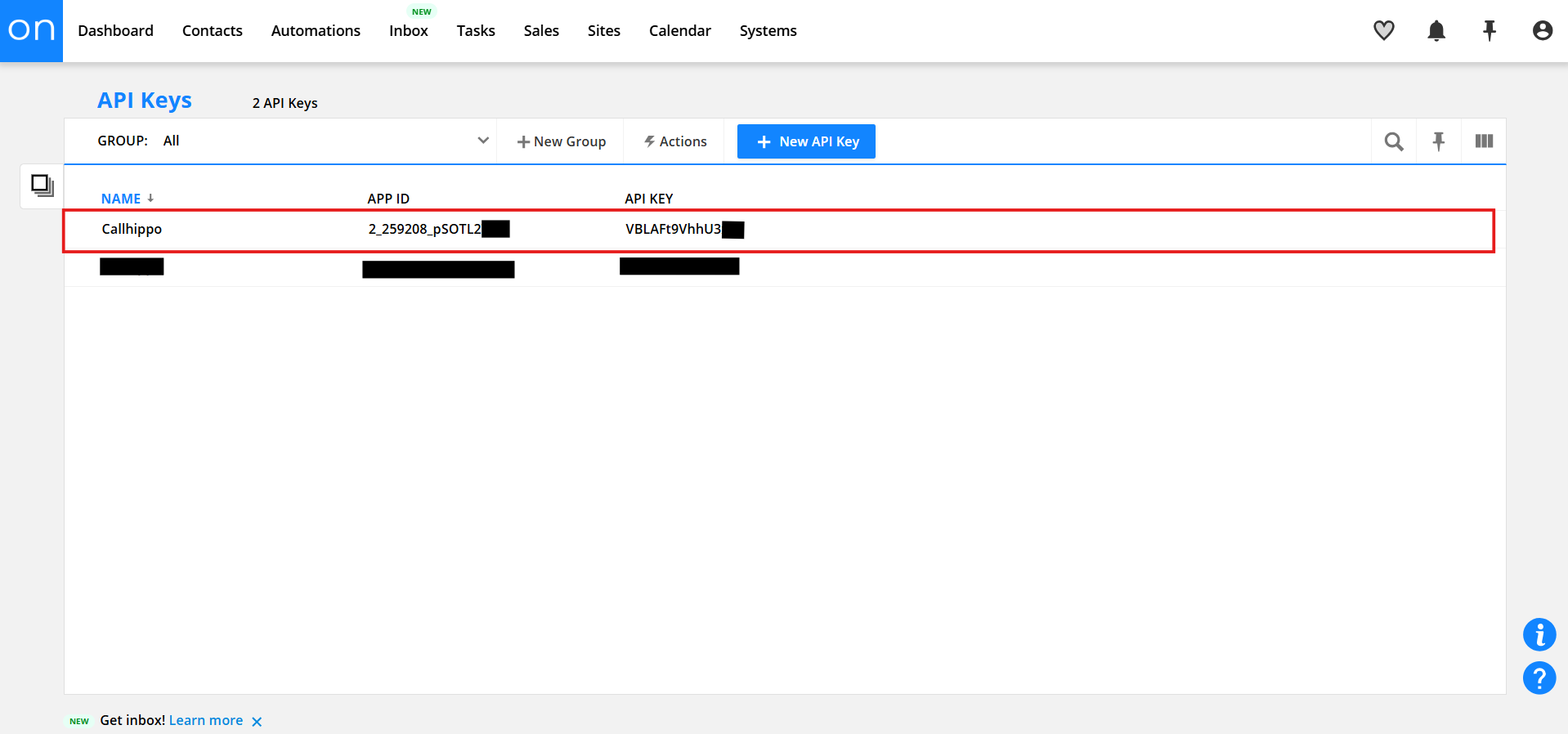Open the Sales menu
The height and width of the screenshot is (734, 1568).
pos(541,31)
